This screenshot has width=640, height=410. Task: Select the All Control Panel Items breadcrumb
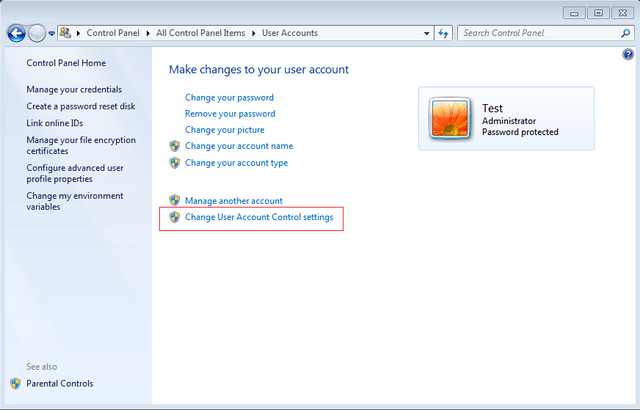[x=201, y=33]
